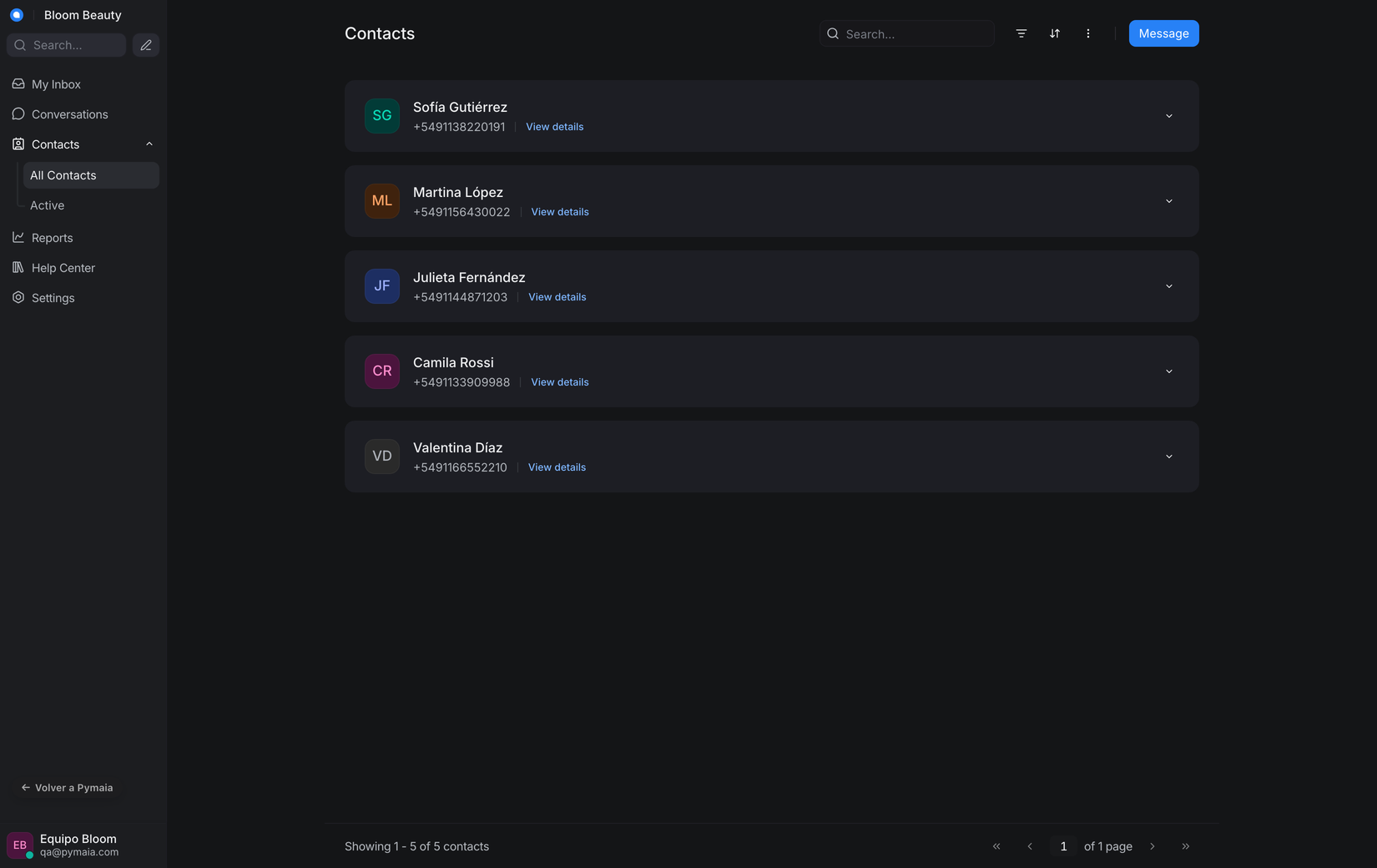The image size is (1377, 868).
Task: View details for Camila Rossi
Action: pyautogui.click(x=560, y=382)
